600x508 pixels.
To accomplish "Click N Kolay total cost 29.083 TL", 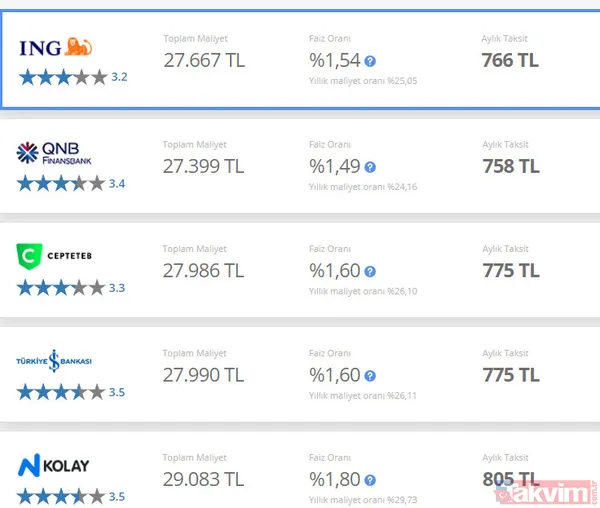I will (203, 480).
